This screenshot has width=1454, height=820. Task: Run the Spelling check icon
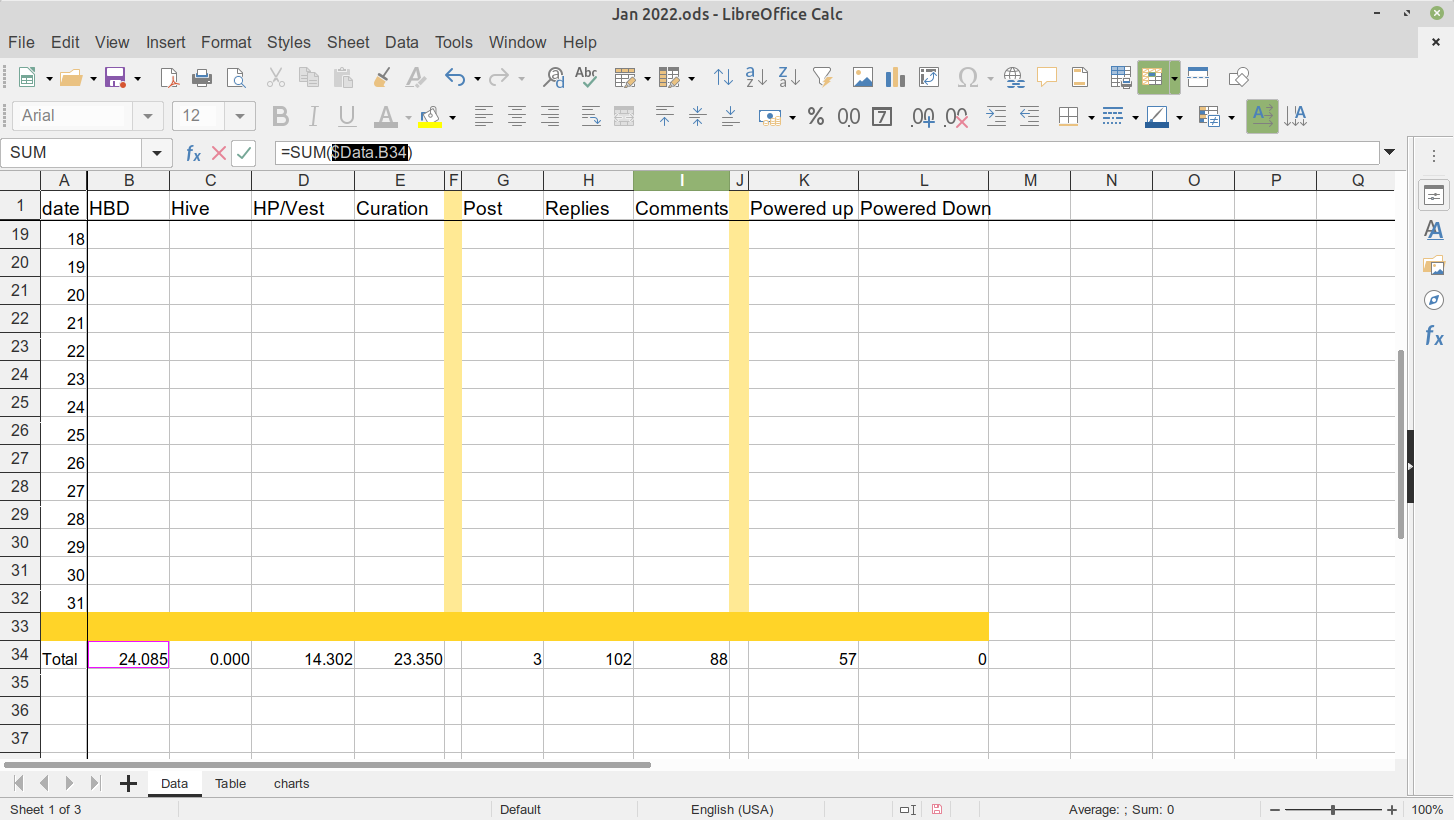(x=586, y=78)
